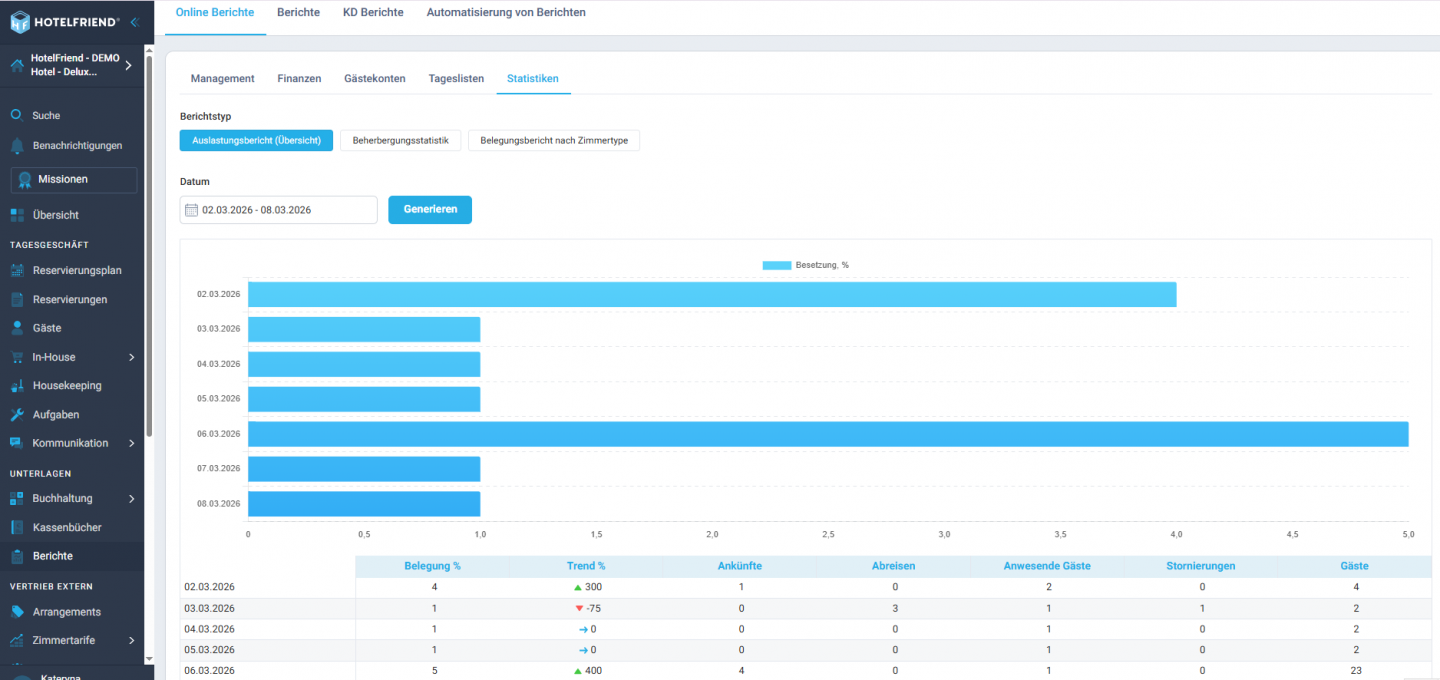
Task: Click the Gäste person icon
Action: click(x=17, y=328)
